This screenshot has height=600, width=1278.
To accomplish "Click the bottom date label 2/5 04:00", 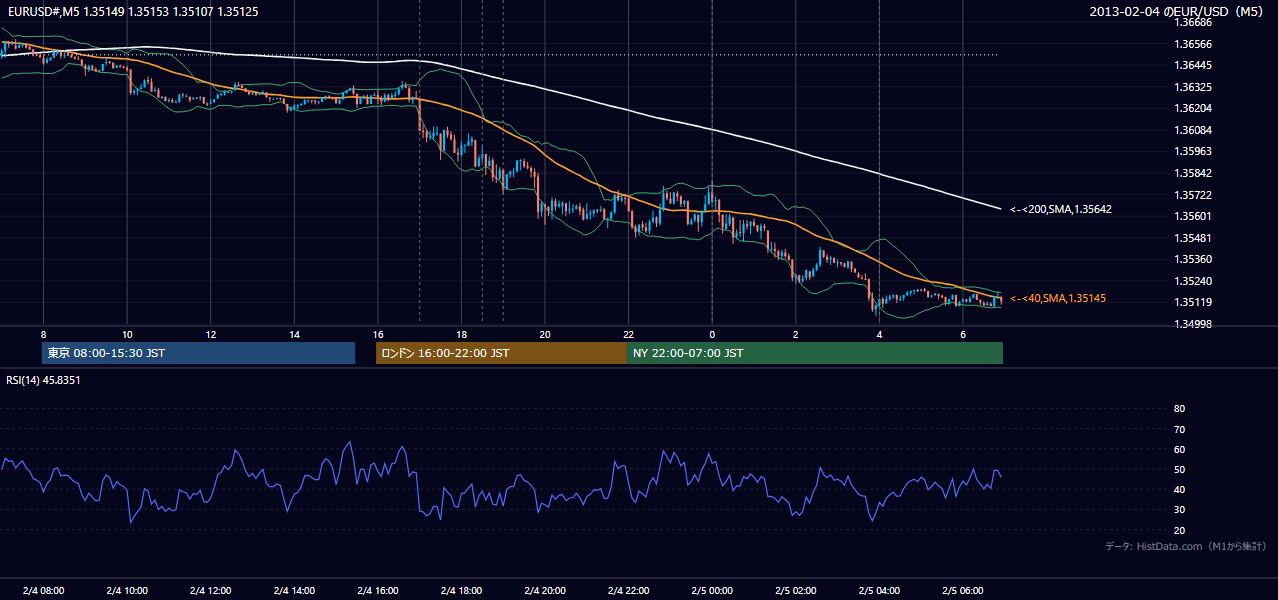I will (878, 591).
